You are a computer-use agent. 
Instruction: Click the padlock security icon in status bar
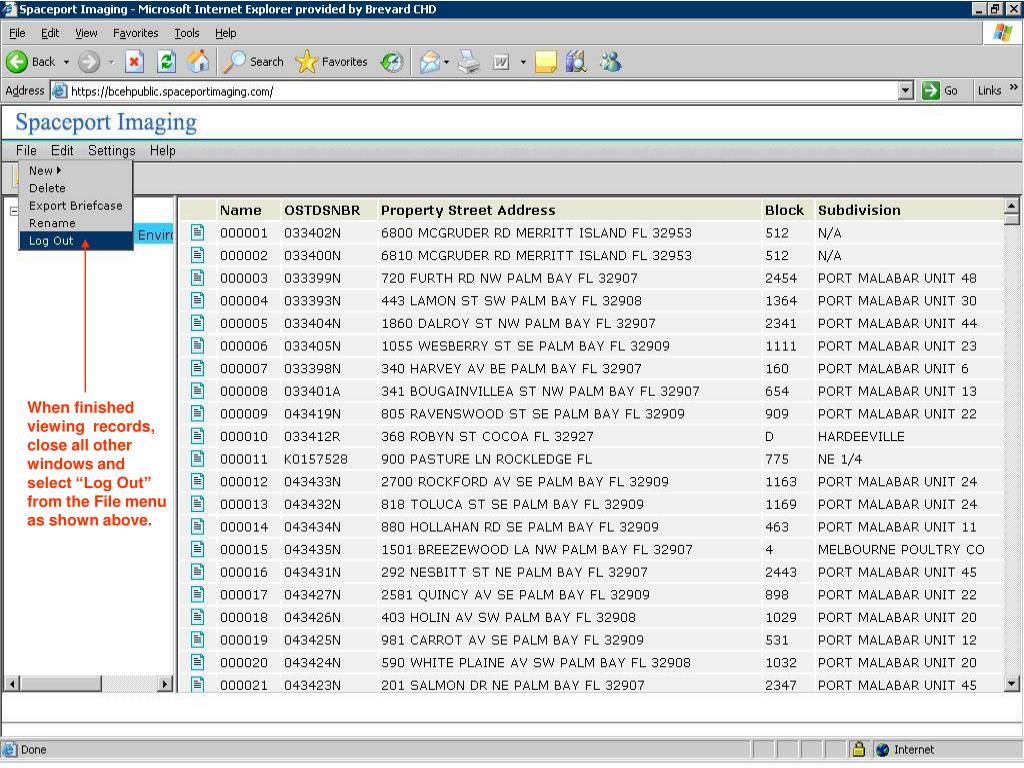coord(859,749)
